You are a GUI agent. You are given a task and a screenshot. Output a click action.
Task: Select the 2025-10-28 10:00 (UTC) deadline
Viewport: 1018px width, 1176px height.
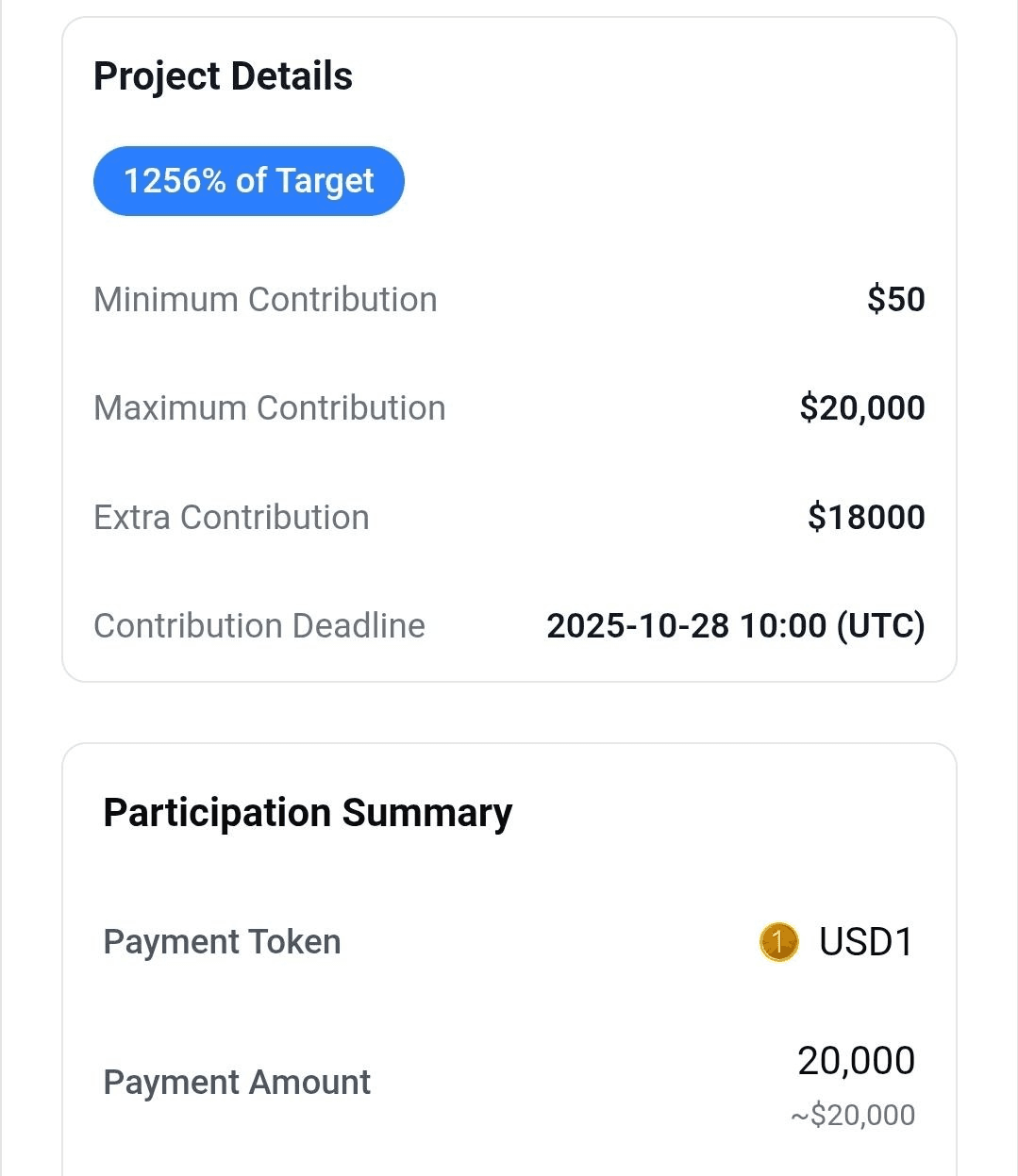click(735, 626)
